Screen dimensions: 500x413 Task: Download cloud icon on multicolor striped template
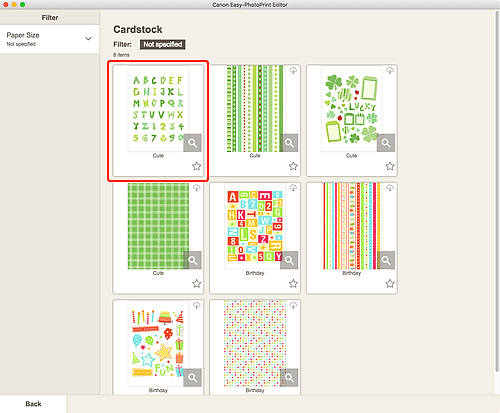pyautogui.click(x=390, y=188)
